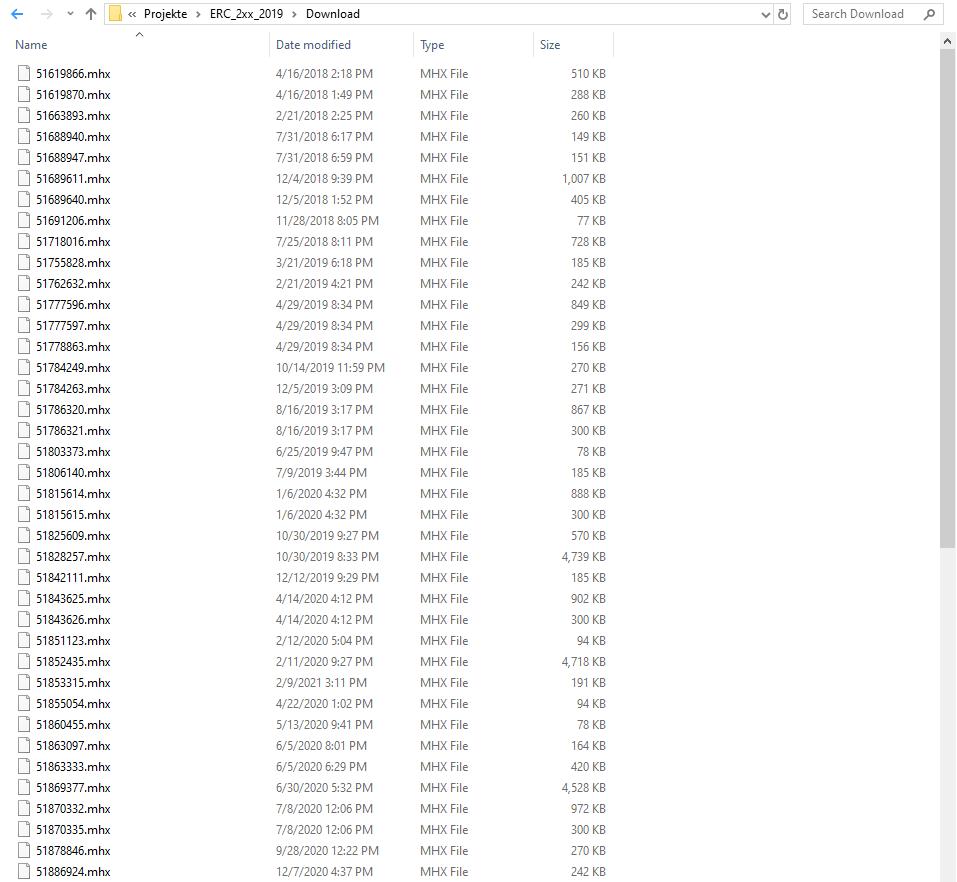Select file 51851123.mhx
Screen dimensions: 957x882
[73, 640]
